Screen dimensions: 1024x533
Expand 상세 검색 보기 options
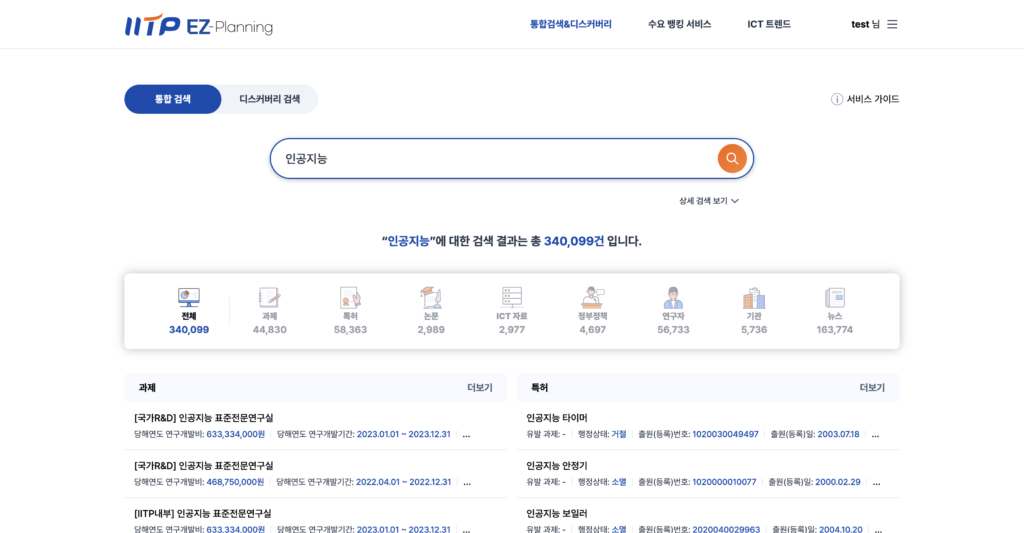(708, 201)
